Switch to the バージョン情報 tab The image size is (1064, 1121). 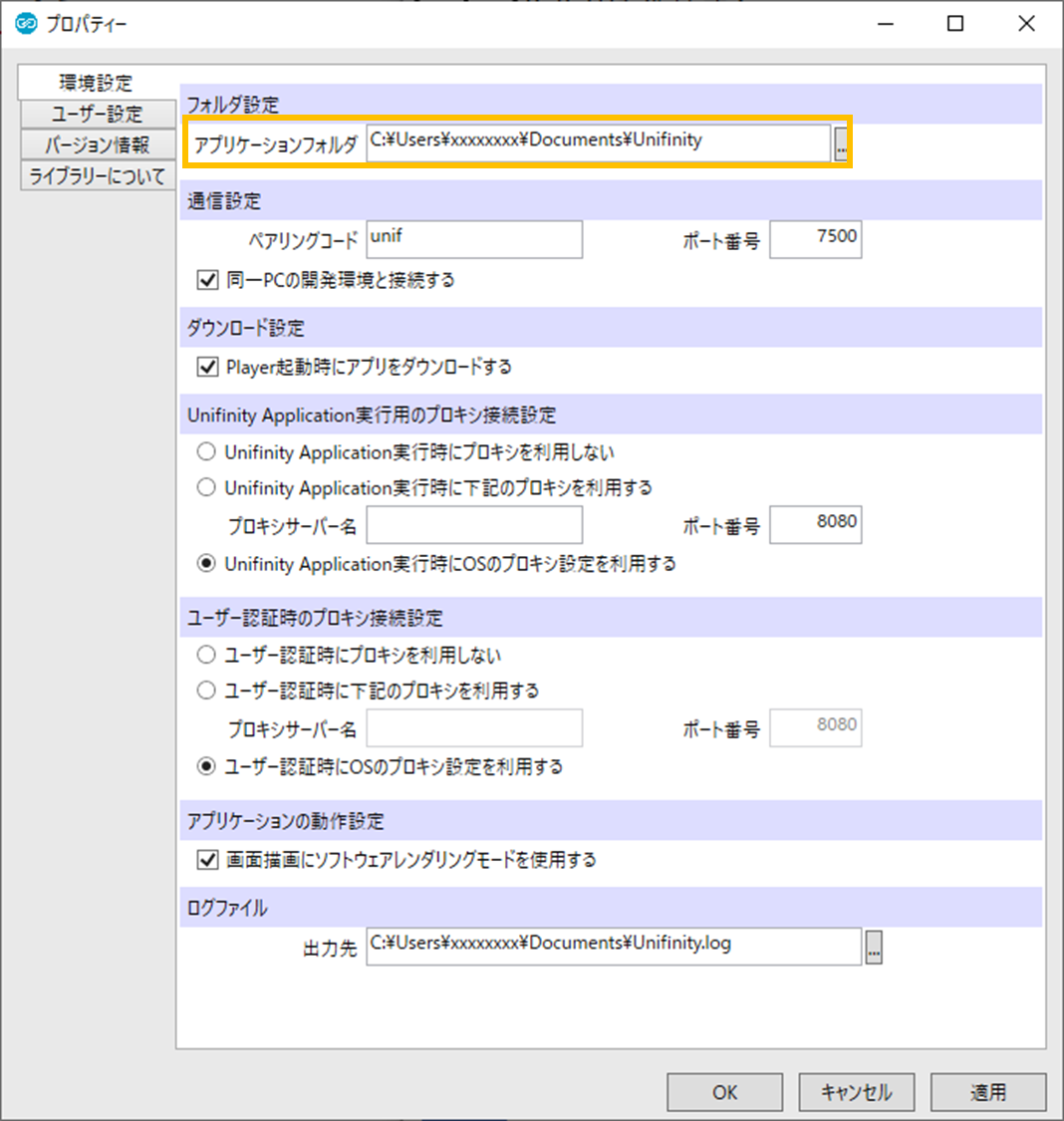coord(98,145)
